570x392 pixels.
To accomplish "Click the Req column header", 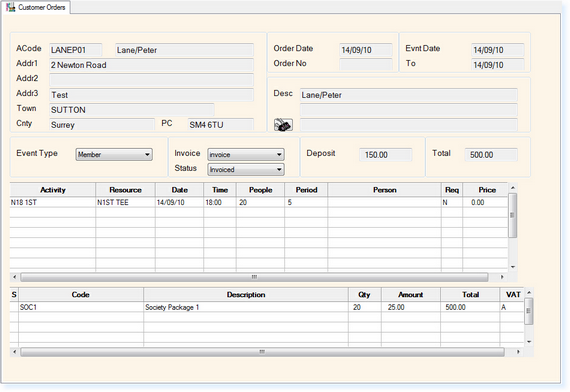I will tap(452, 190).
